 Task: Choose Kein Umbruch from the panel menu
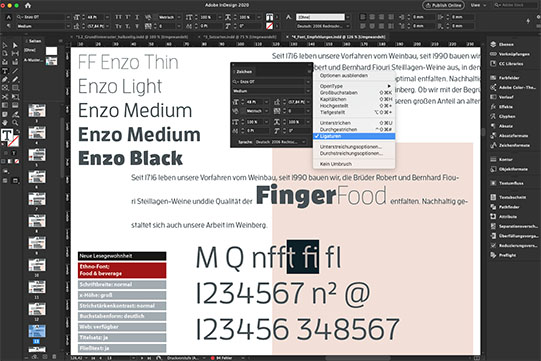point(354,164)
